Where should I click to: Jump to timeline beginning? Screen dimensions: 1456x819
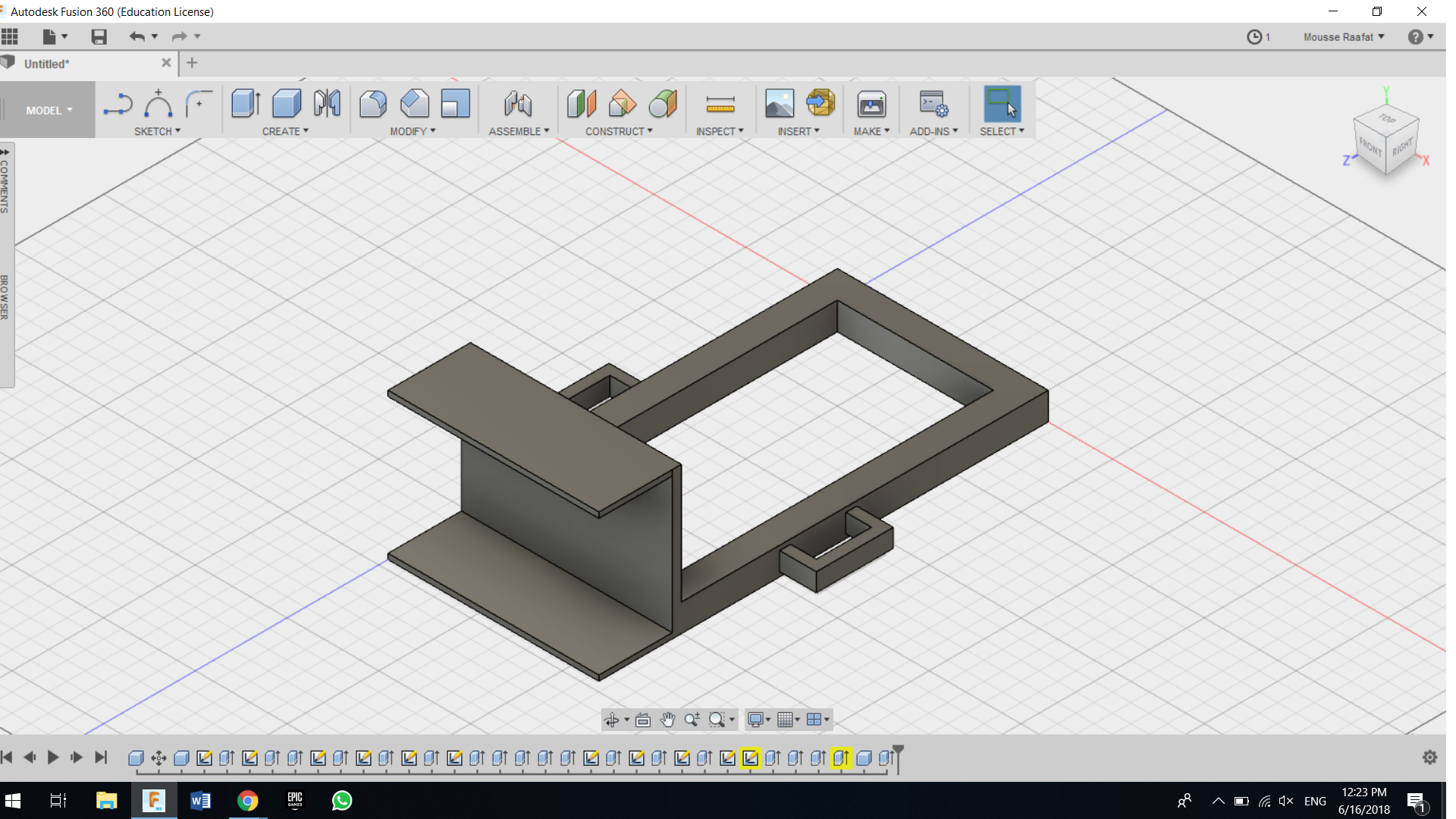[7, 757]
